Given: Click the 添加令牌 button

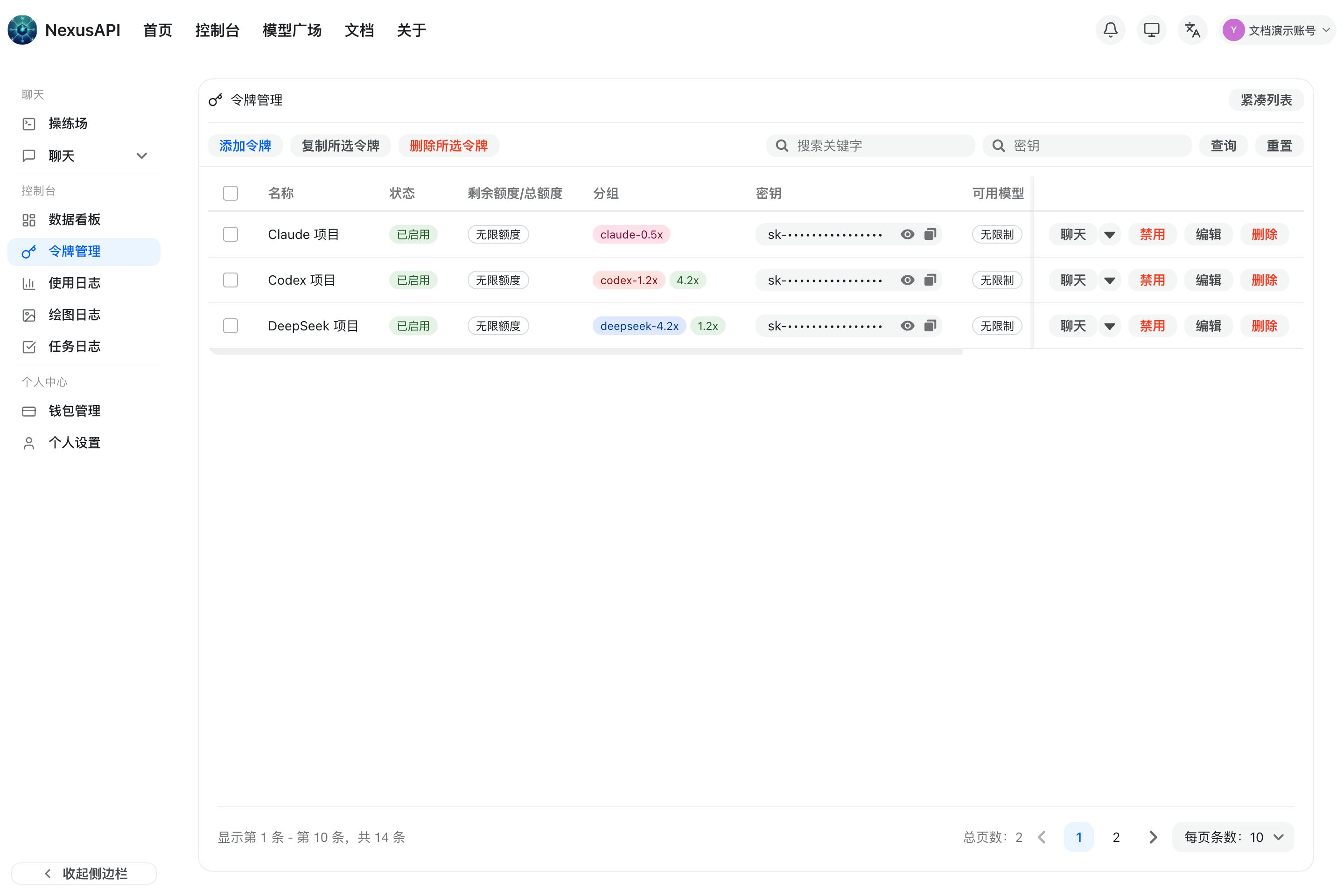Looking at the screenshot, I should click(245, 146).
